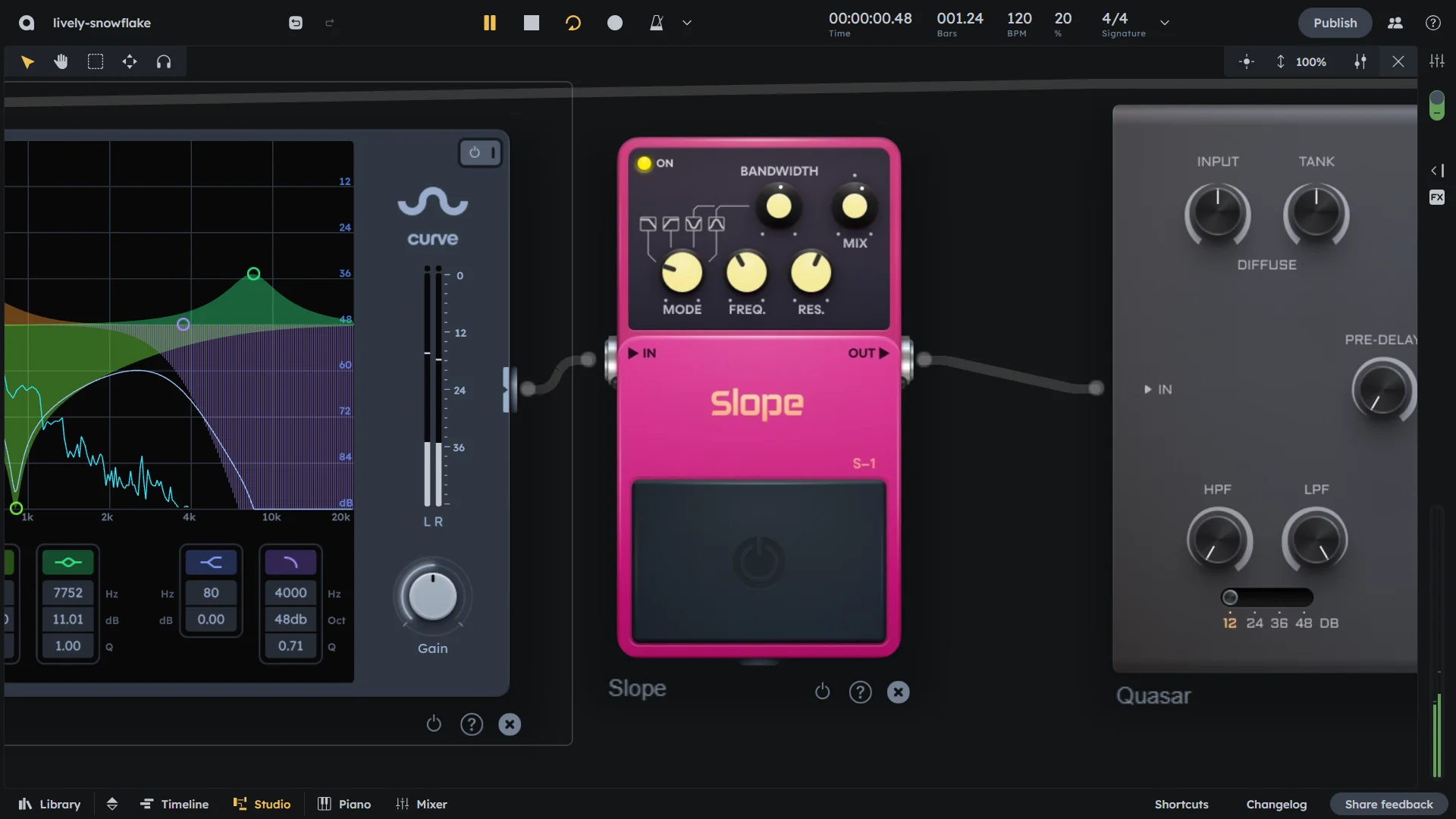Click the Quasar dB slope slider

coord(1266,598)
